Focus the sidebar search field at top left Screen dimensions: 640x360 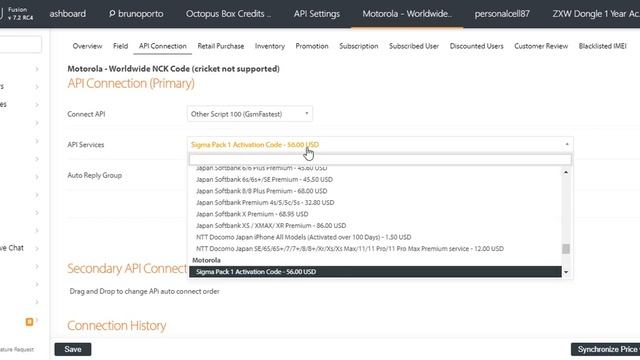coord(20,44)
